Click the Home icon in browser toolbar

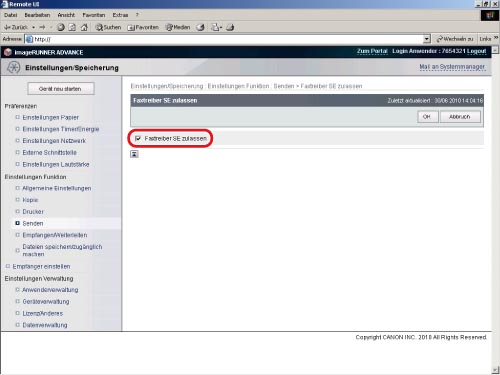(84, 27)
